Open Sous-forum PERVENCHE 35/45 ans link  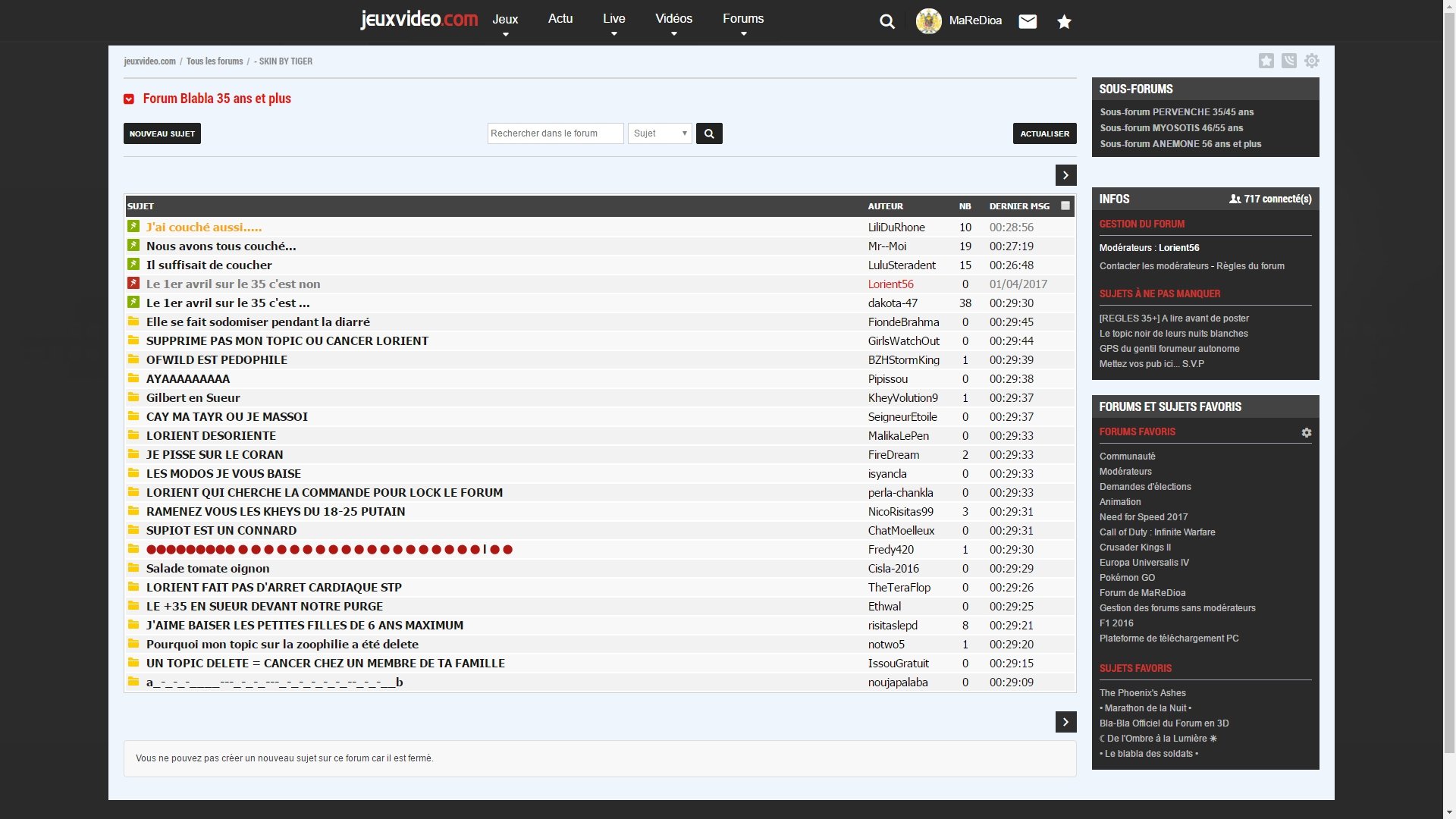click(1176, 112)
